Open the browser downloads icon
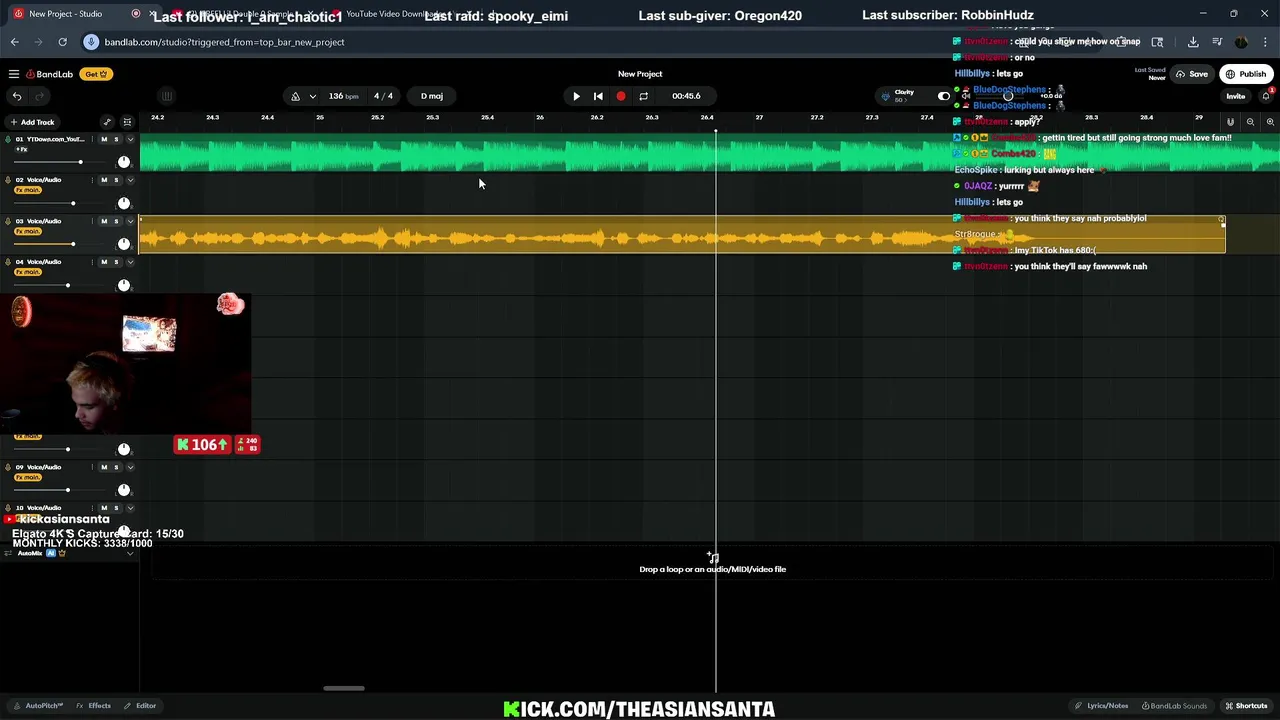Image resolution: width=1280 pixels, height=720 pixels. tap(1193, 42)
